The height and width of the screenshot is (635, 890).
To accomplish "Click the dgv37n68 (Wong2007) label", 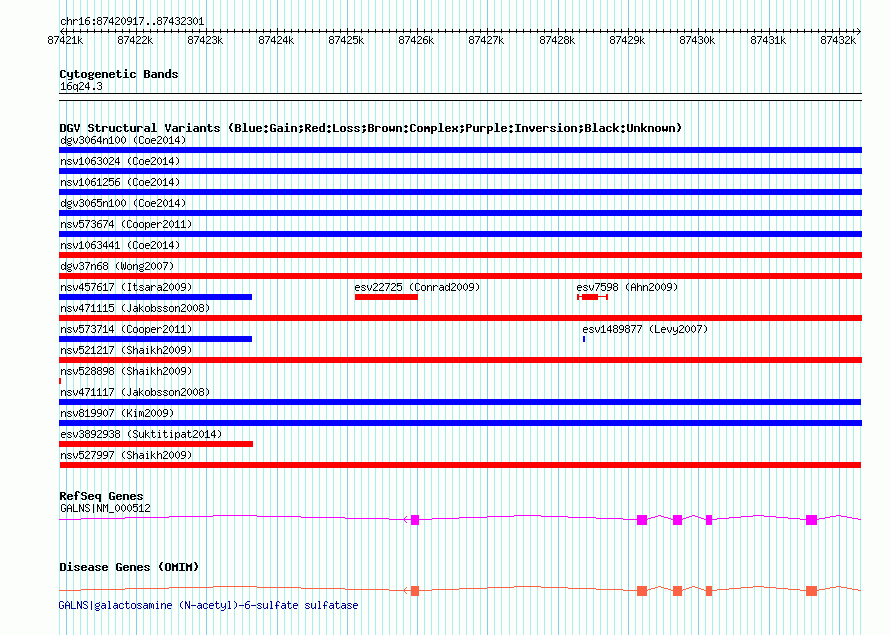I will (x=117, y=266).
